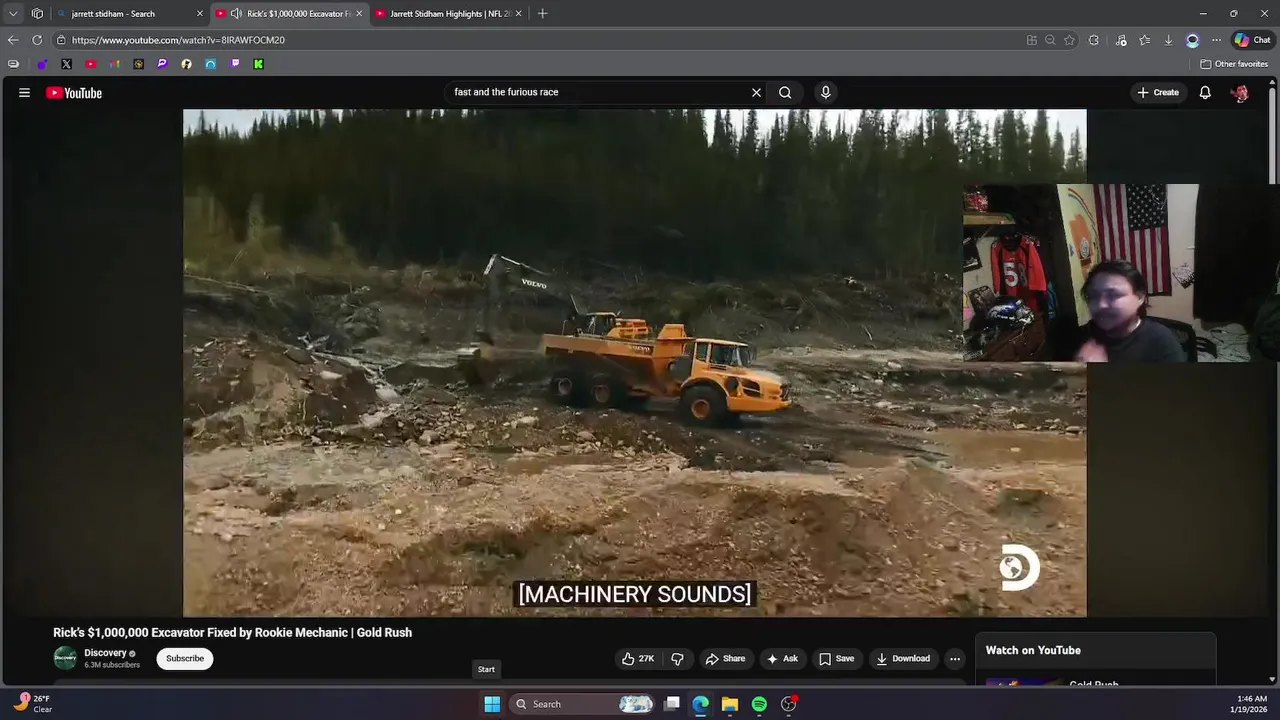Clear the YouTube search text
Viewport: 1280px width, 720px height.
[756, 92]
